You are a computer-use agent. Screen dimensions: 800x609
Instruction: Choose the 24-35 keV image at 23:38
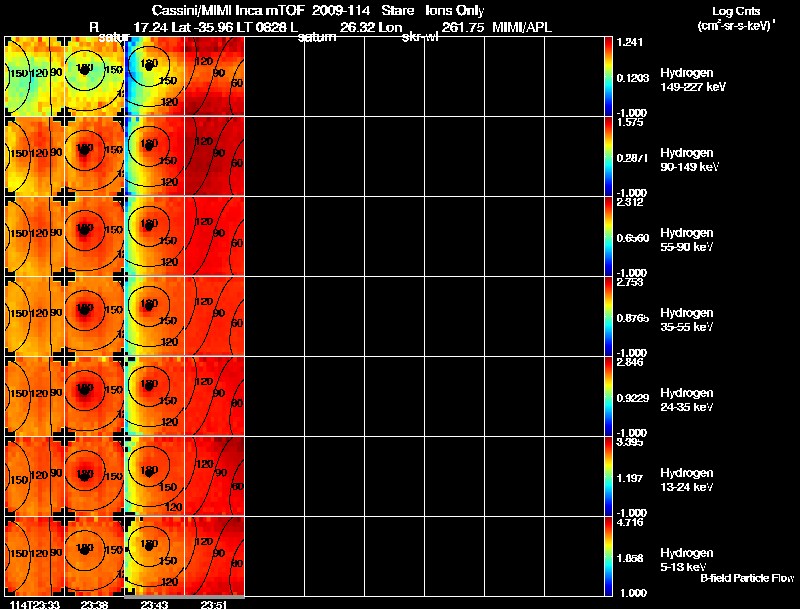(94, 397)
